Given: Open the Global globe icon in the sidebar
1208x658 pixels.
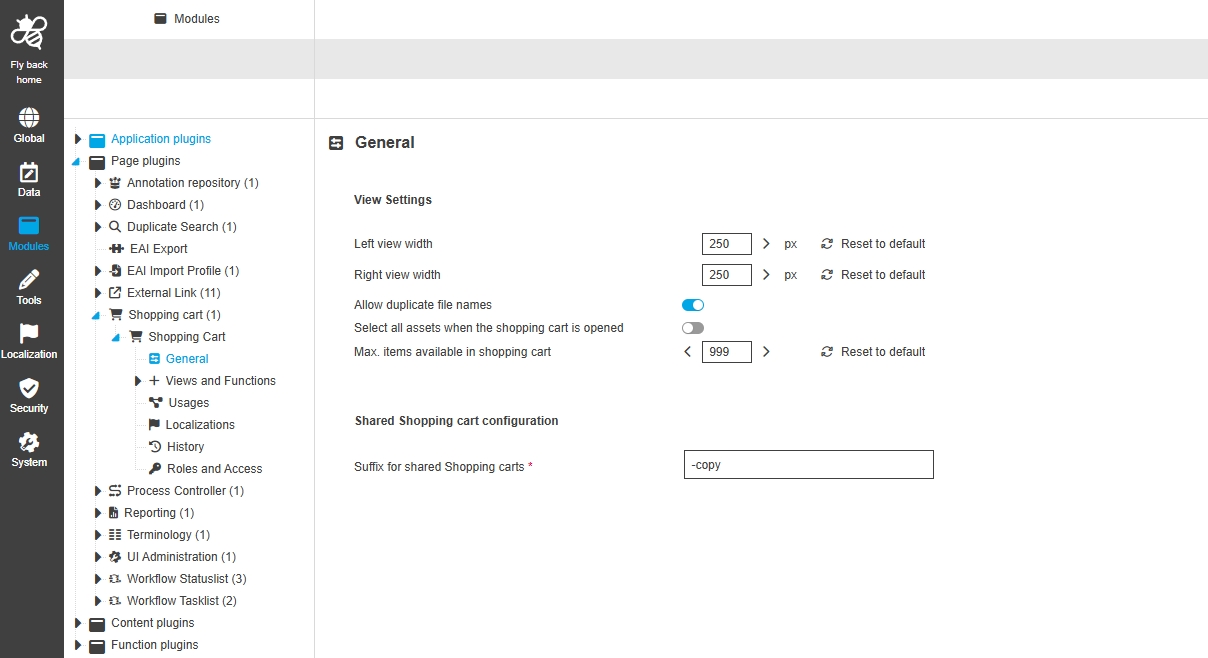Looking at the screenshot, I should pos(29,118).
